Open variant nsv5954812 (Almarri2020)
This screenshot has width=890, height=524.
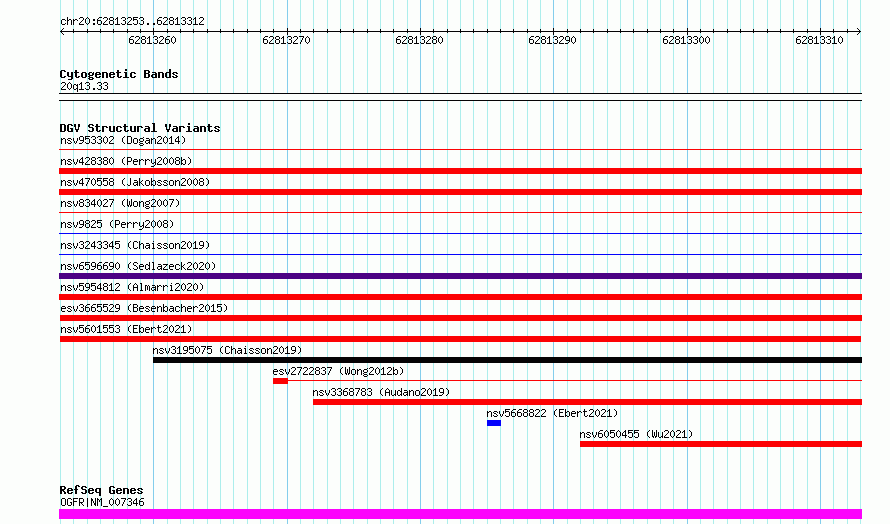pyautogui.click(x=132, y=287)
